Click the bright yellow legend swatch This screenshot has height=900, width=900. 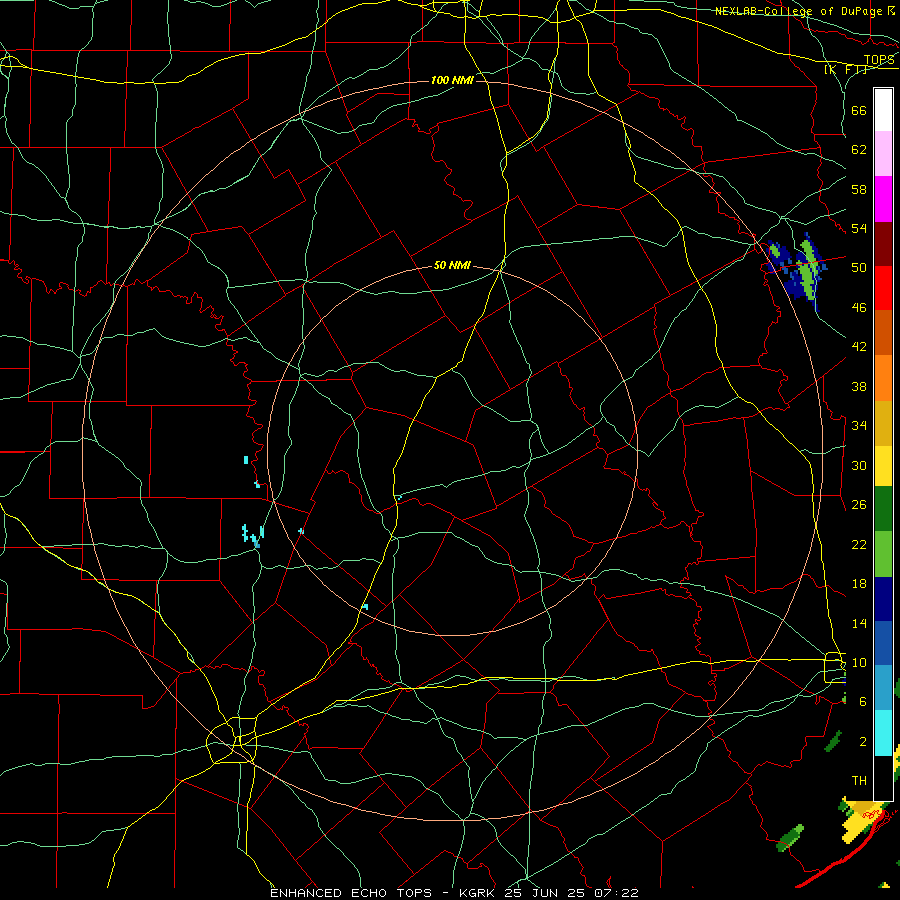click(883, 465)
